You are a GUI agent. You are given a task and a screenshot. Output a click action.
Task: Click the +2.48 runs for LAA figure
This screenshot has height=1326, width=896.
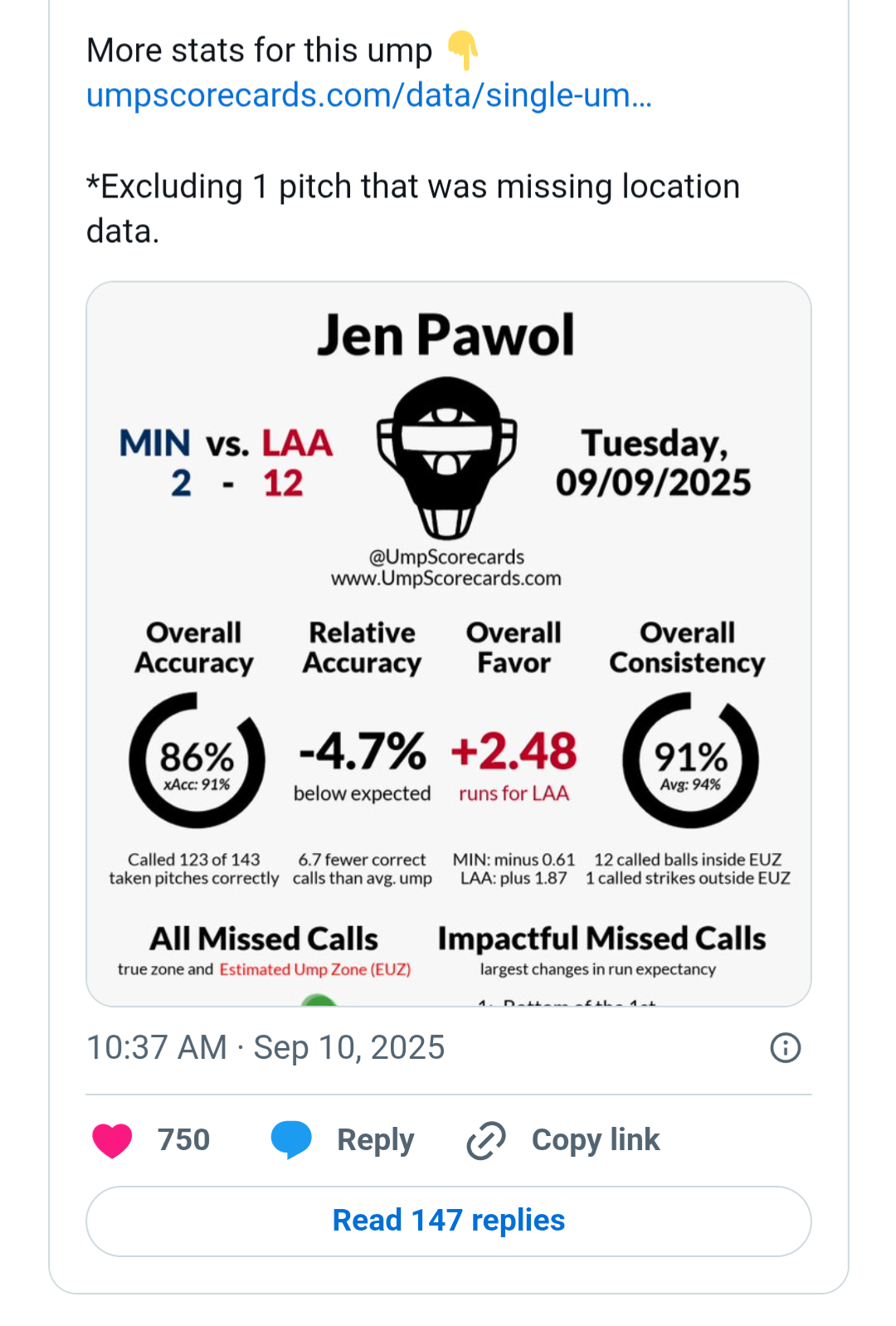(514, 752)
